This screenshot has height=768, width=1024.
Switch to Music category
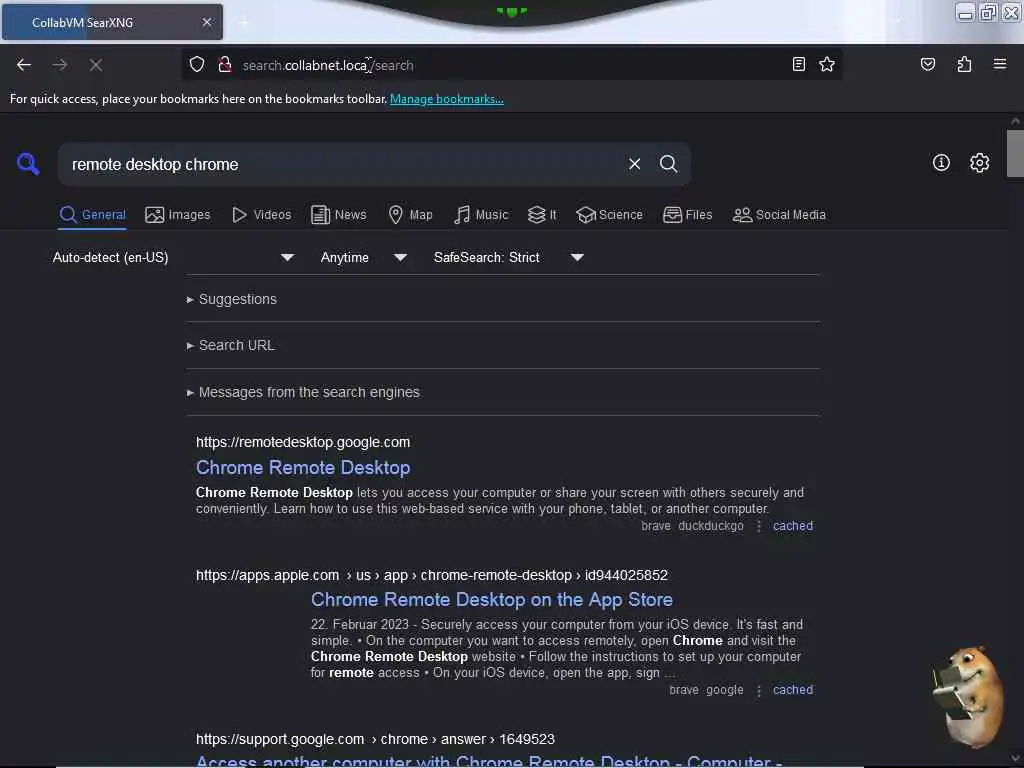(x=481, y=215)
